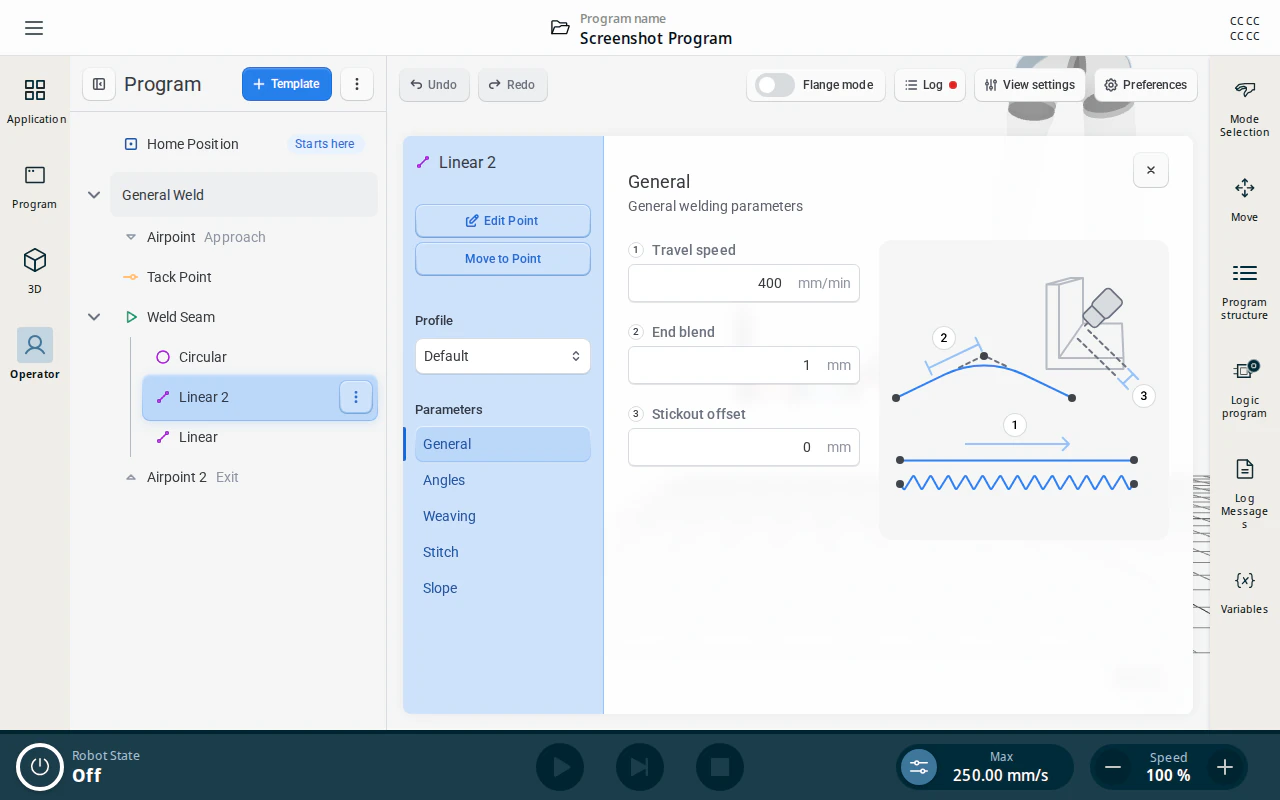The width and height of the screenshot is (1280, 800).
Task: Open Variables panel
Action: (1244, 592)
